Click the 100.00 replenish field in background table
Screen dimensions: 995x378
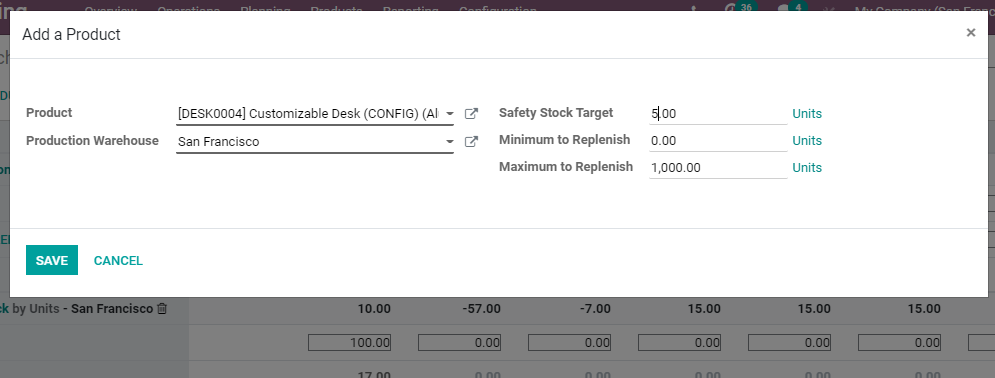point(350,343)
